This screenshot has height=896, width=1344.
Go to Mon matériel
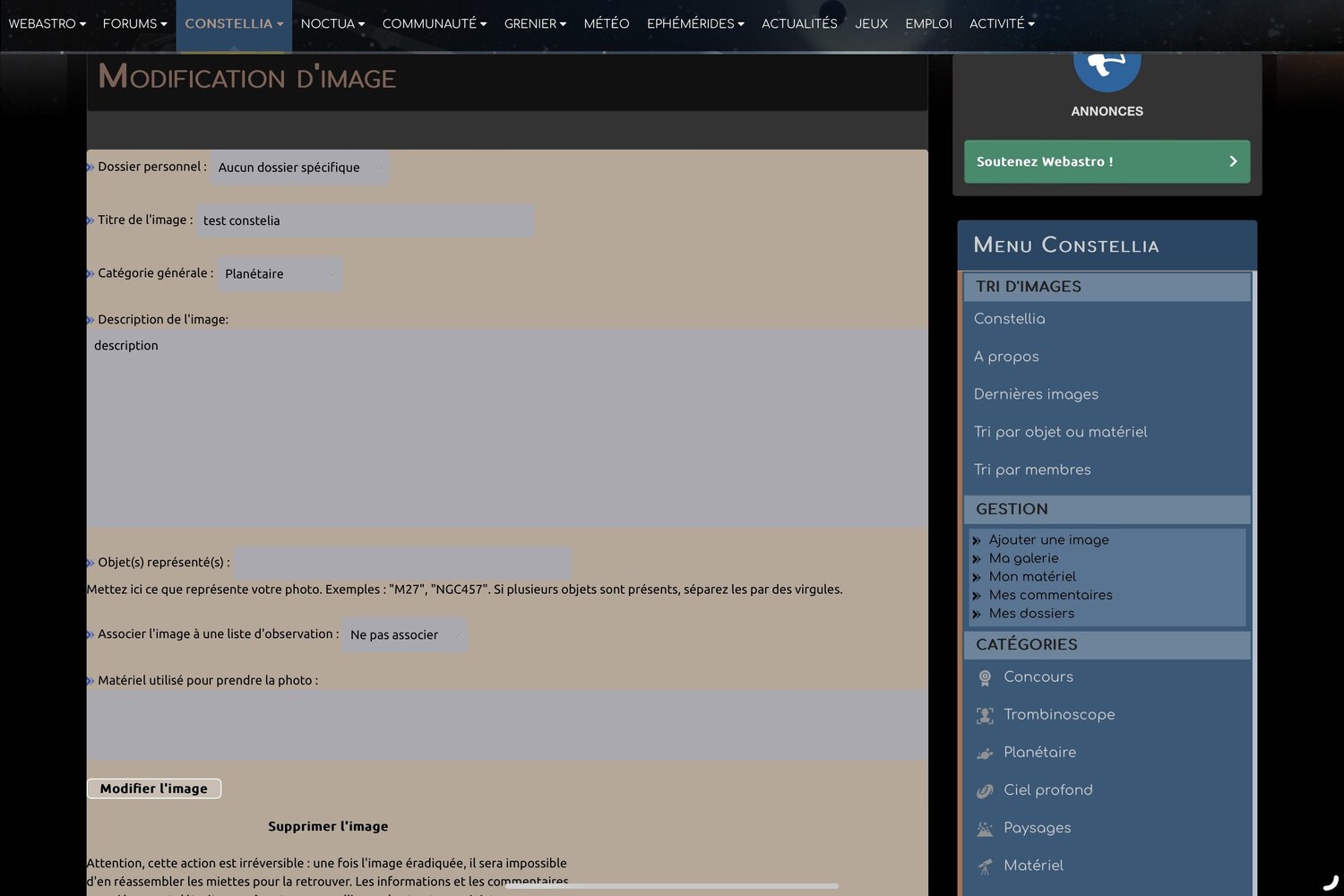[x=1032, y=577]
